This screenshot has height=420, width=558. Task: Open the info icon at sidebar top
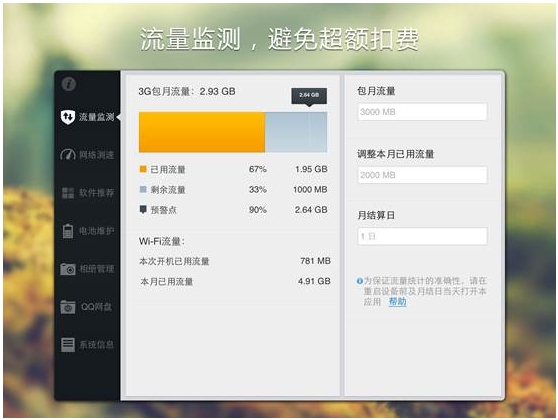click(x=69, y=84)
